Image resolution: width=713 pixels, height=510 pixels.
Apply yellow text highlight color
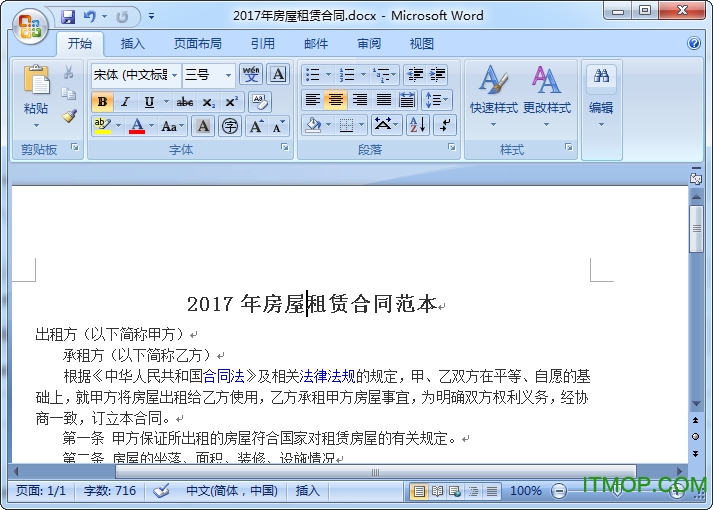coord(103,125)
